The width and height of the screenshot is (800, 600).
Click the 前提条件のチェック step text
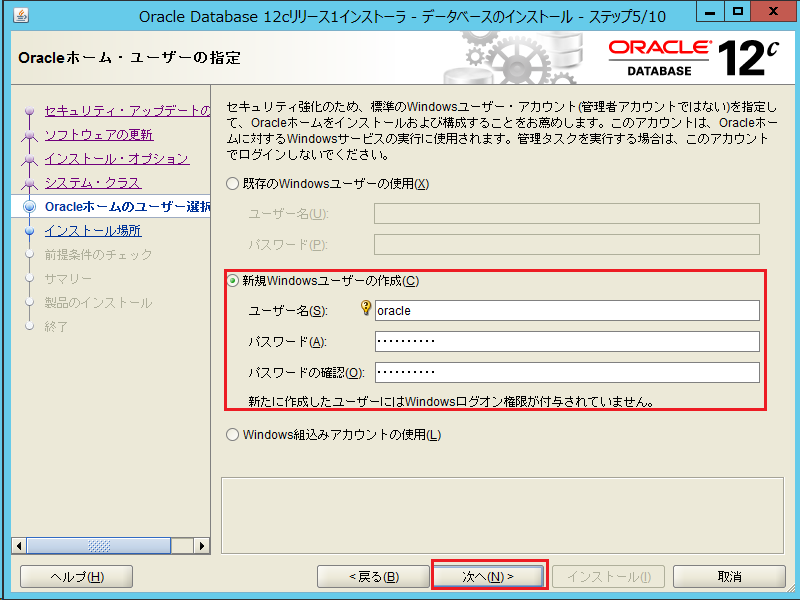coord(98,255)
